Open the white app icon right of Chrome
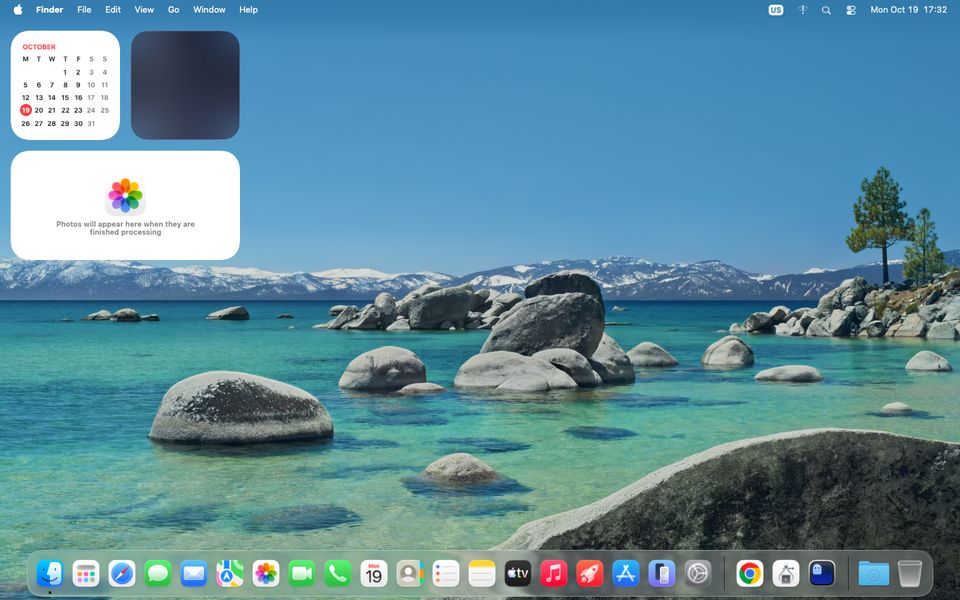This screenshot has width=960, height=600. pos(786,574)
